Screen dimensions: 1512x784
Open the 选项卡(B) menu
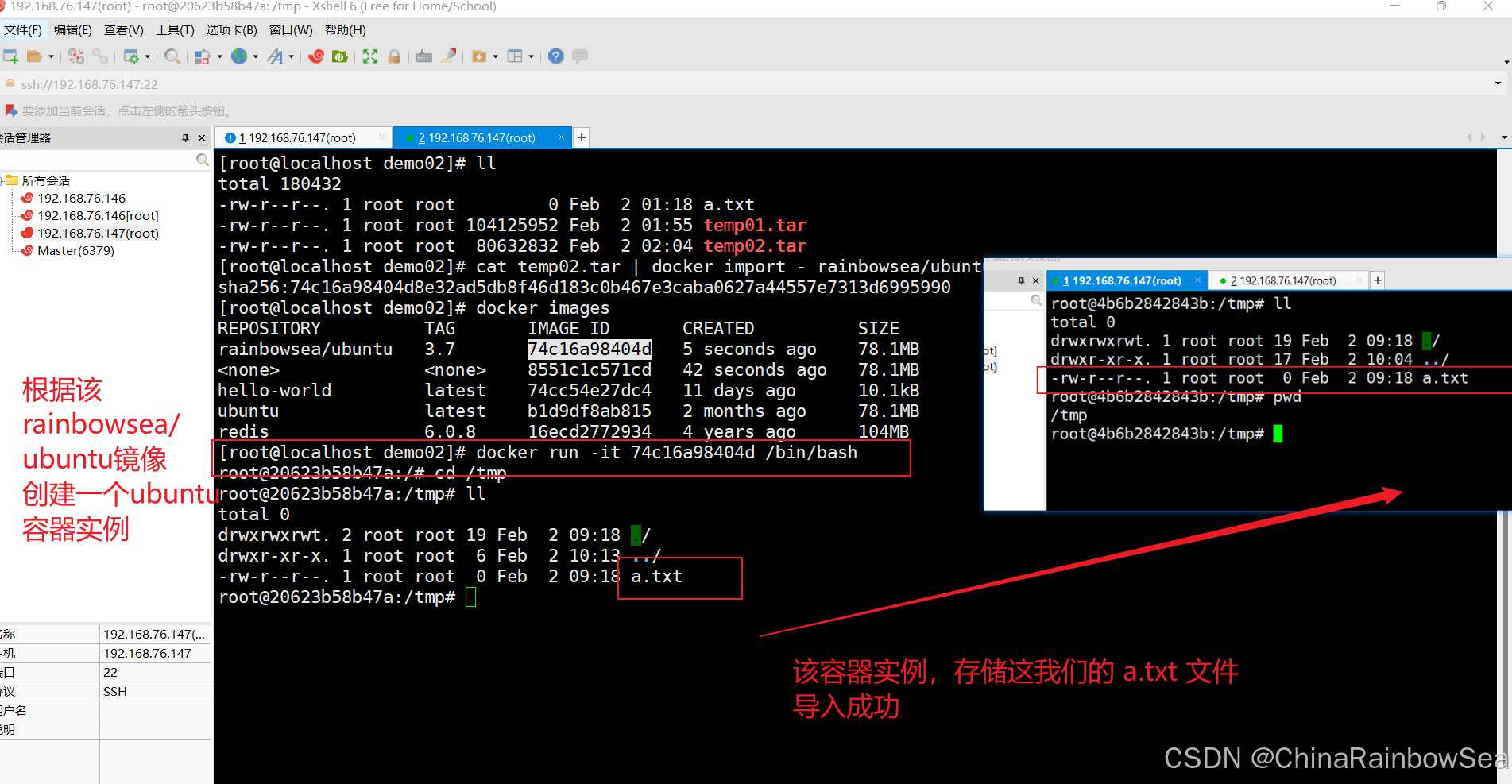[232, 30]
